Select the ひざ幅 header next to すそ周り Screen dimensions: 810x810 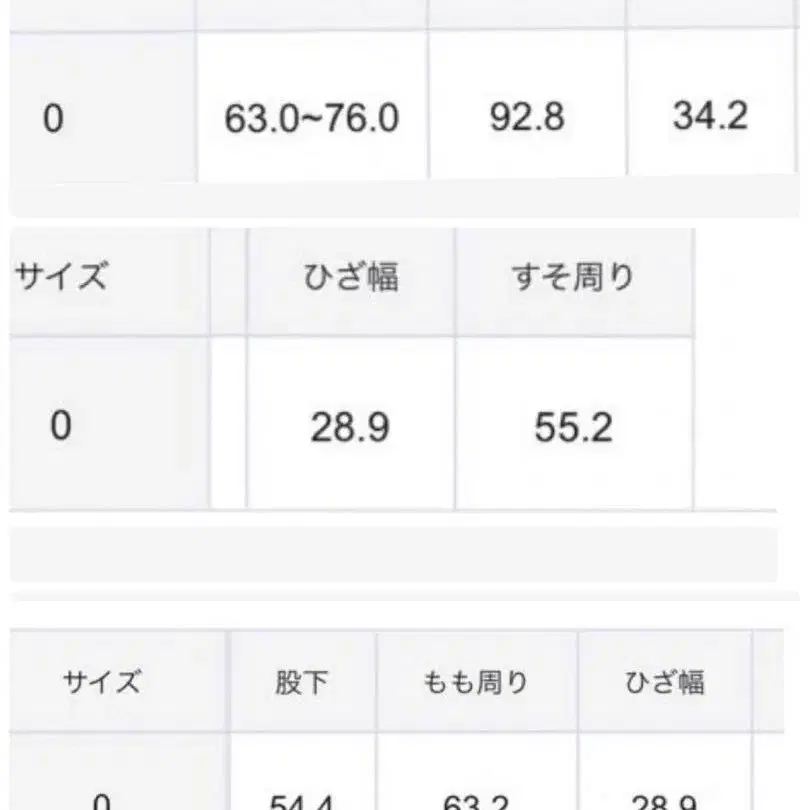click(350, 277)
